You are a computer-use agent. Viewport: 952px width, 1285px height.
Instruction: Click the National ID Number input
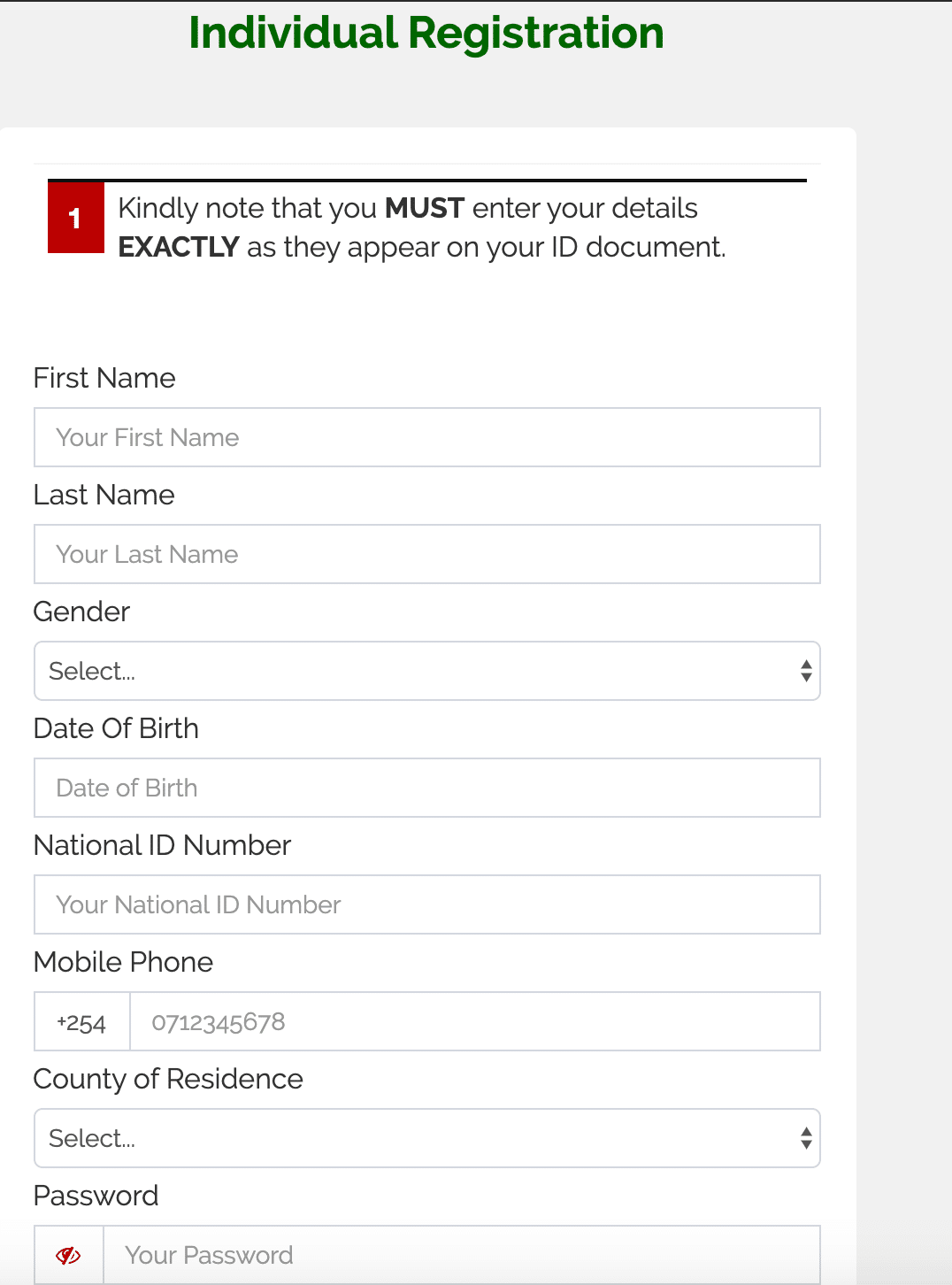(426, 904)
